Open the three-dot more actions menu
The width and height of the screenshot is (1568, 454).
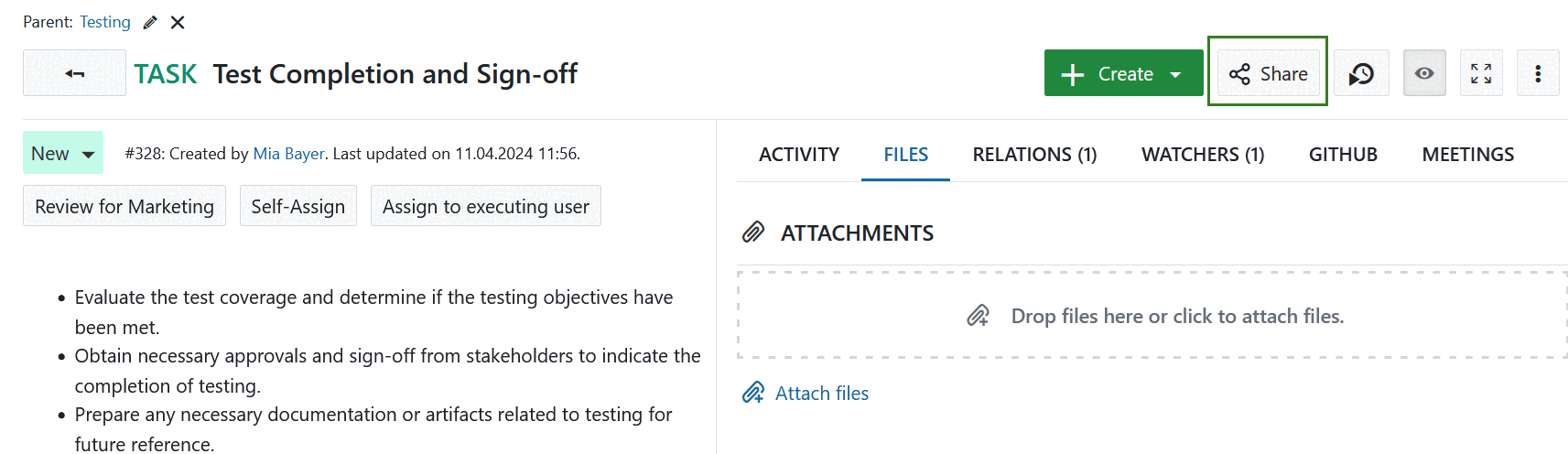click(x=1538, y=73)
